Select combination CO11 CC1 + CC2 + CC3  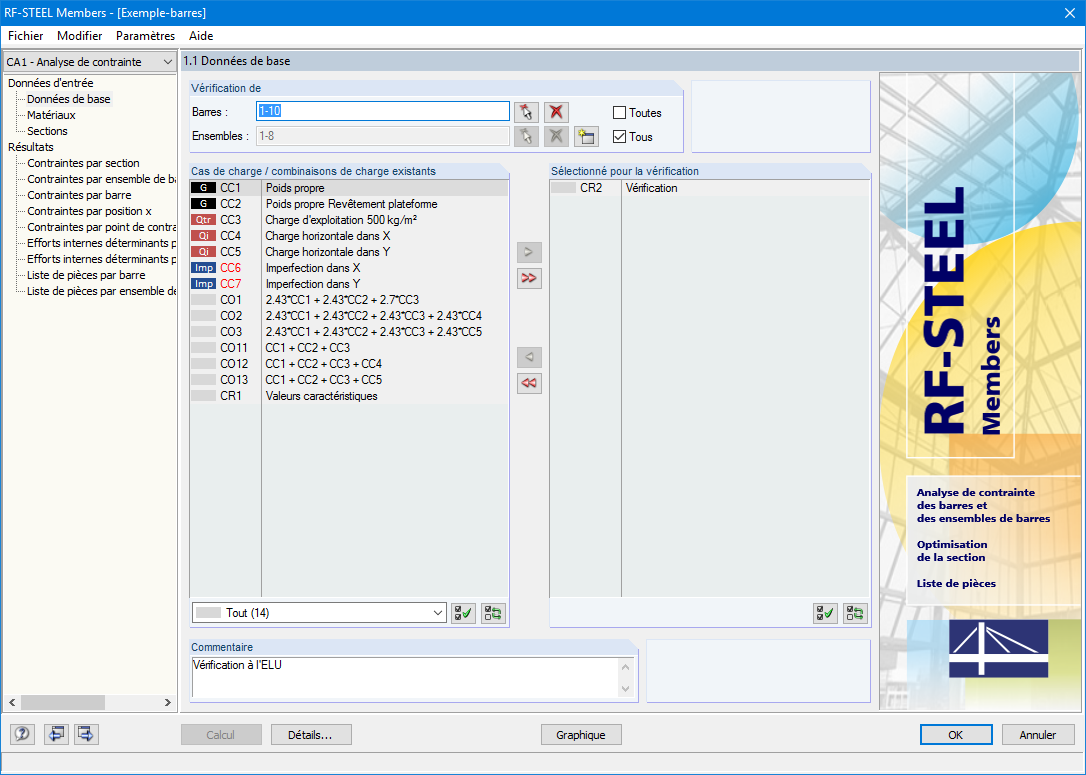(x=349, y=348)
